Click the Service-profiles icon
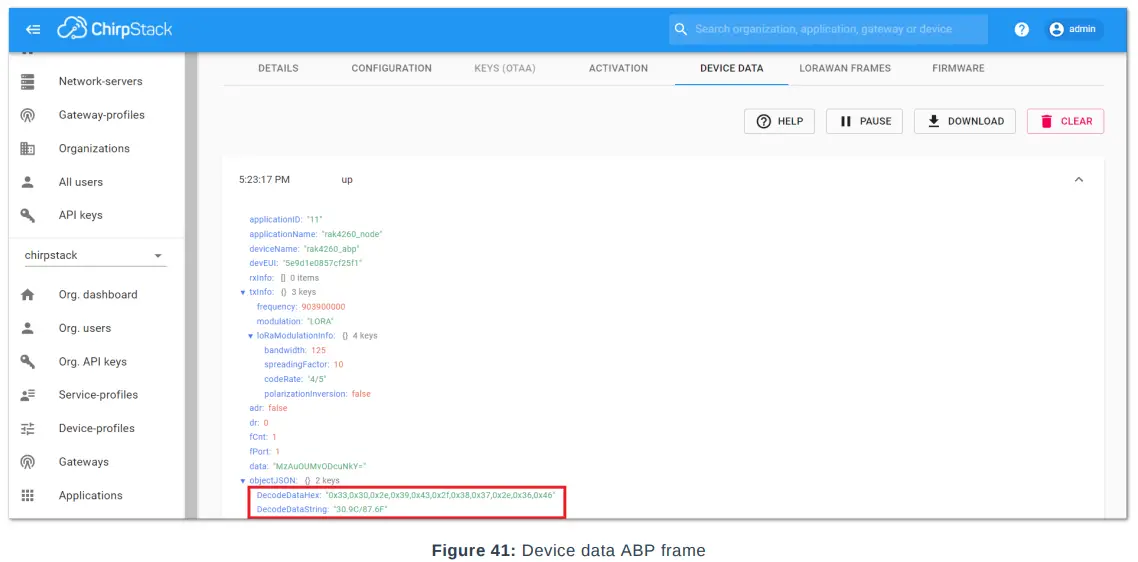 (28, 395)
